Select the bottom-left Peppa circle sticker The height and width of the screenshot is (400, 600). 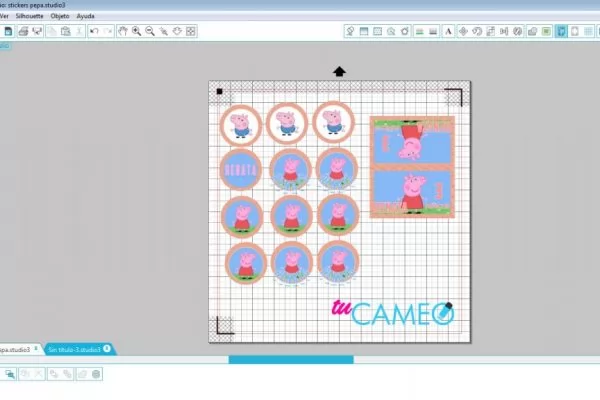pos(246,263)
